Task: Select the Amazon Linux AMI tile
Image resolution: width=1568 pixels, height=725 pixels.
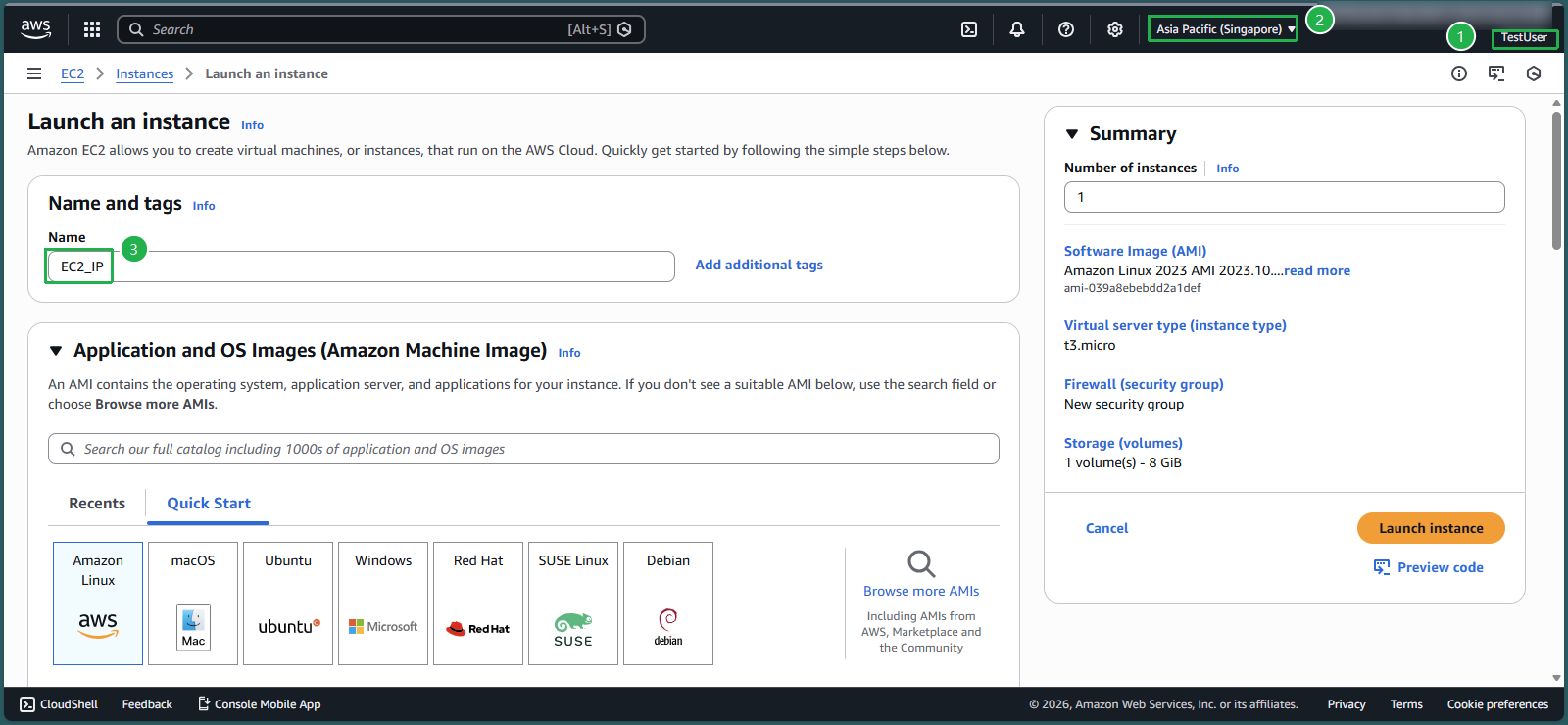Action: 98,604
